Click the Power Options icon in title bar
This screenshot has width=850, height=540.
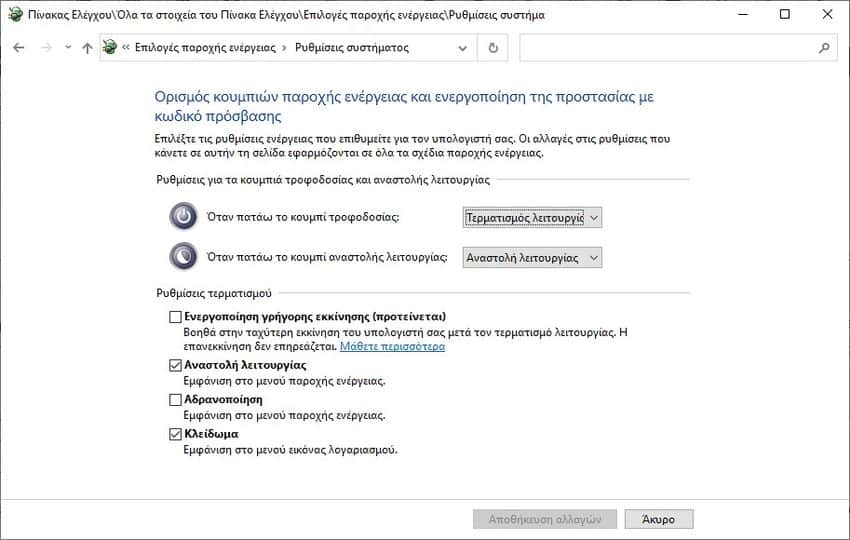(13, 15)
